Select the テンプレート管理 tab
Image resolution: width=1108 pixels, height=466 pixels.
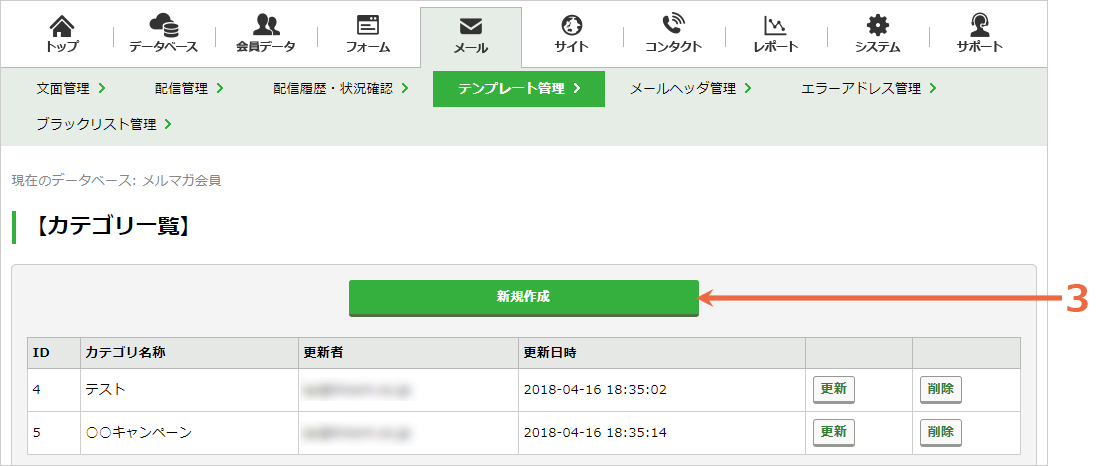(x=519, y=88)
